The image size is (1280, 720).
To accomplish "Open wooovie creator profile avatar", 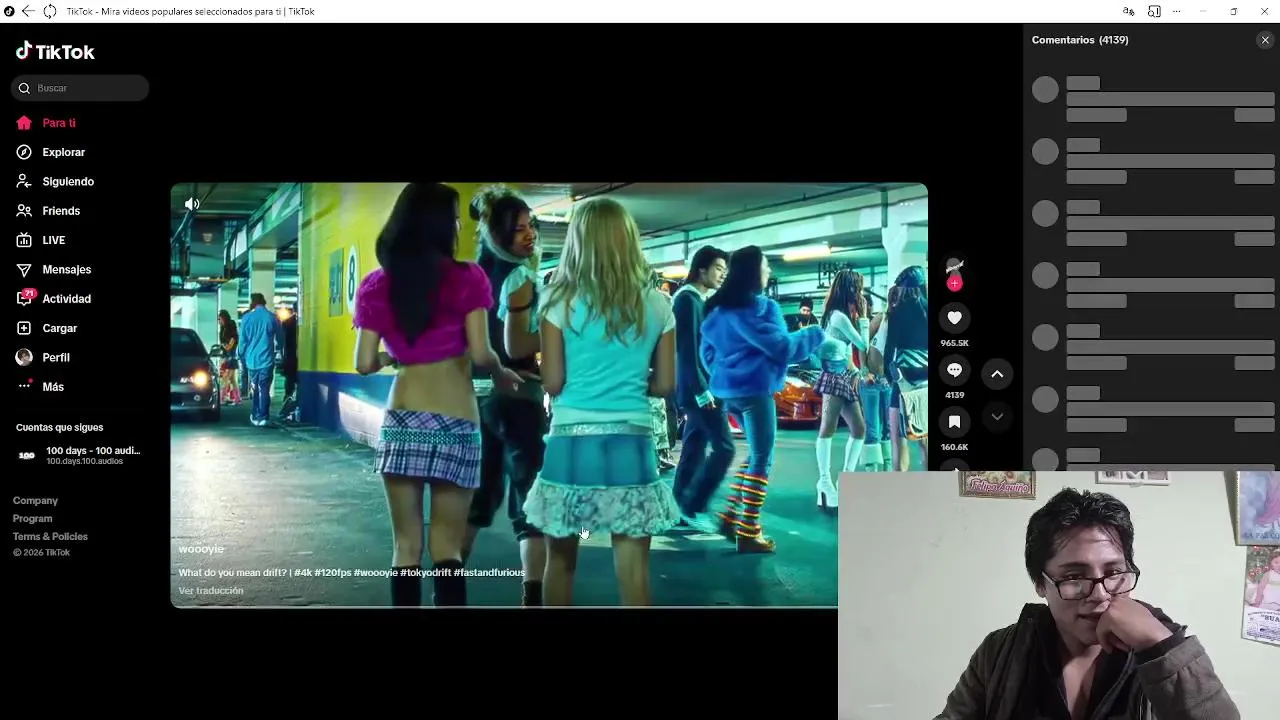I will click(x=954, y=266).
